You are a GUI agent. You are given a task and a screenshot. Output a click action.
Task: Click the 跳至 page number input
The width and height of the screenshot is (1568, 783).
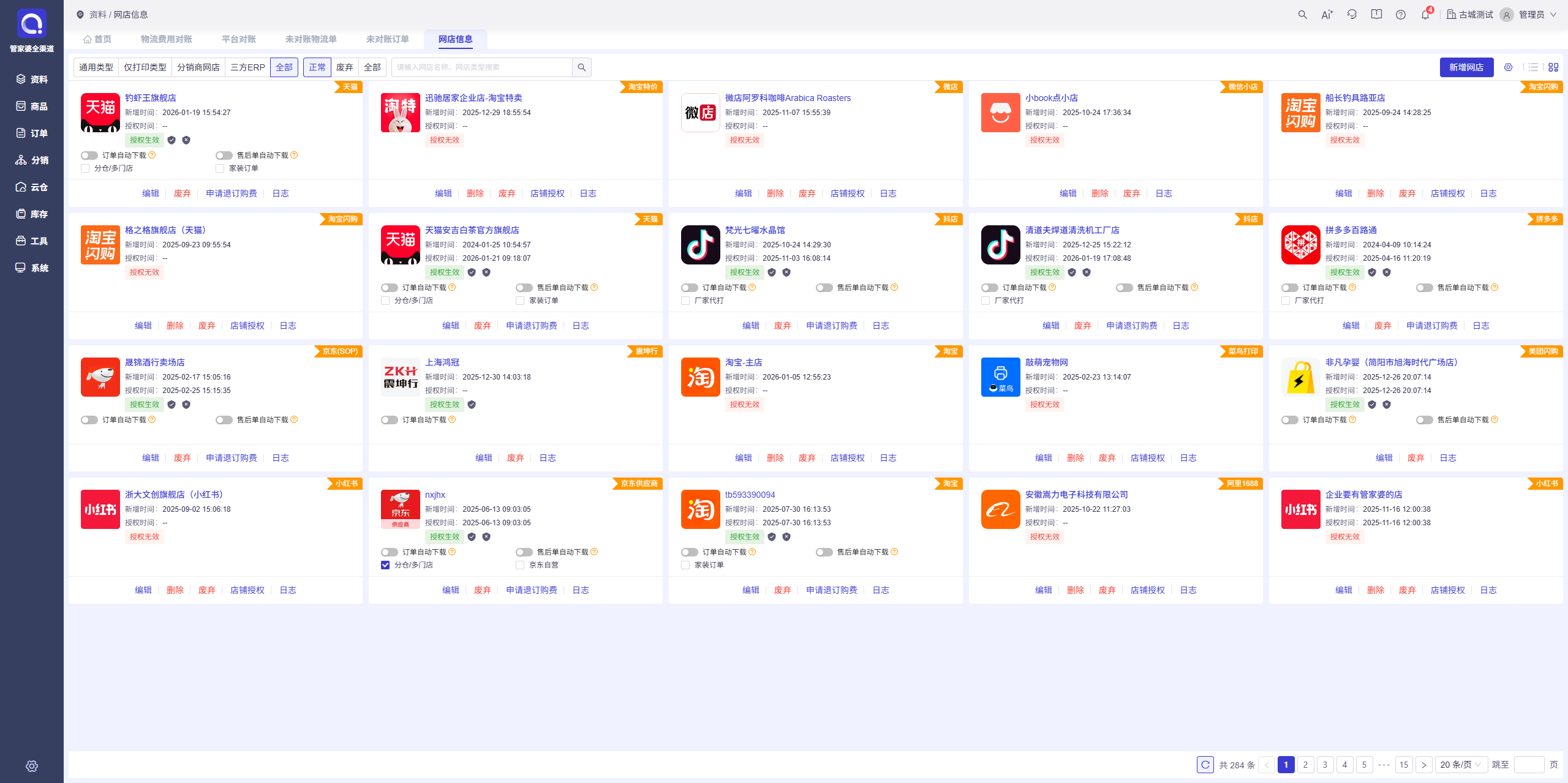click(1529, 765)
